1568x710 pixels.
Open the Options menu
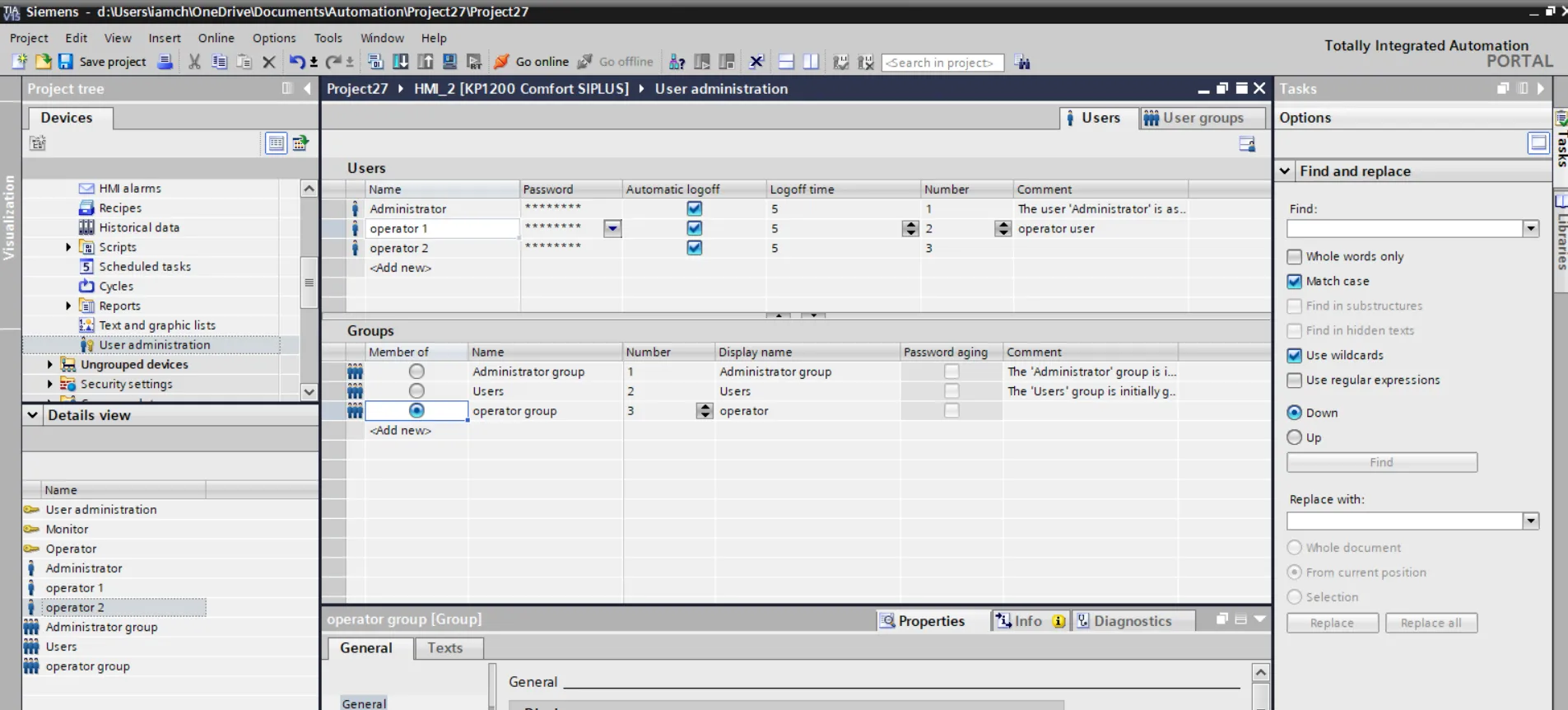click(x=274, y=38)
